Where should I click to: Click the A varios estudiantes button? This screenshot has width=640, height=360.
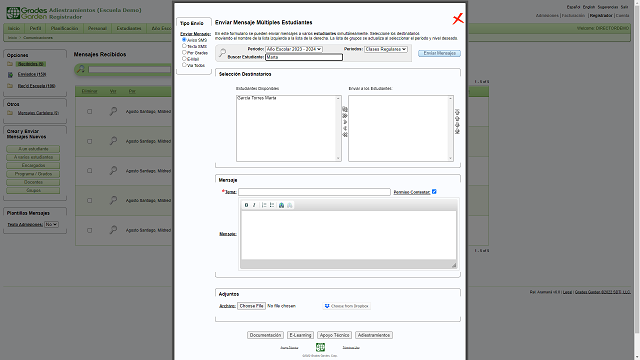pyautogui.click(x=33, y=157)
